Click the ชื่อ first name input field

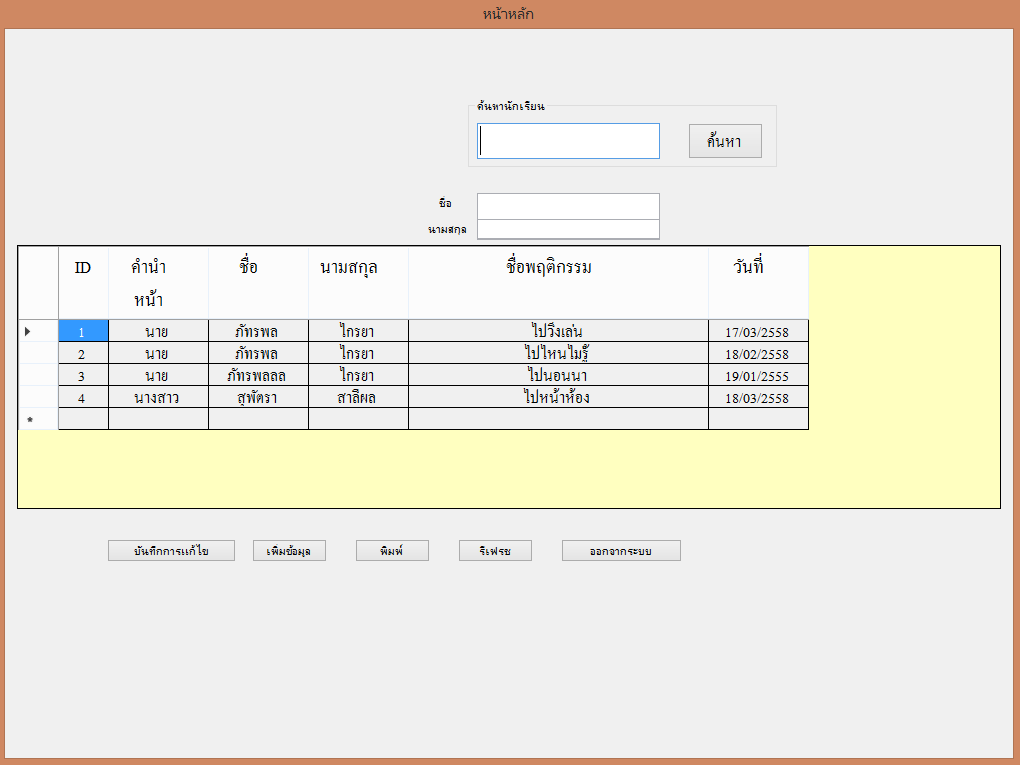(x=568, y=206)
